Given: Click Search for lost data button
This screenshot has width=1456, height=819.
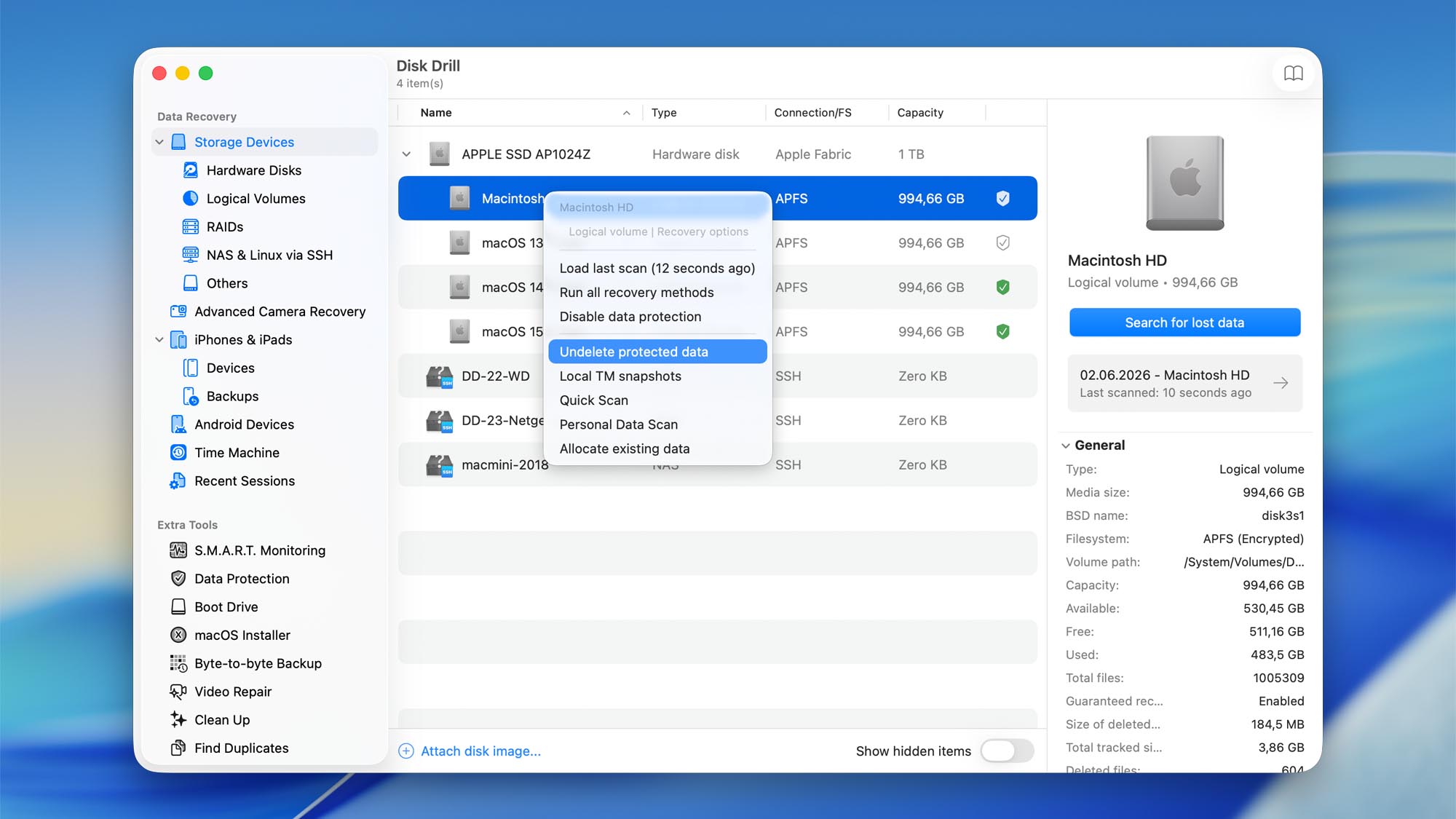Looking at the screenshot, I should pos(1184,323).
